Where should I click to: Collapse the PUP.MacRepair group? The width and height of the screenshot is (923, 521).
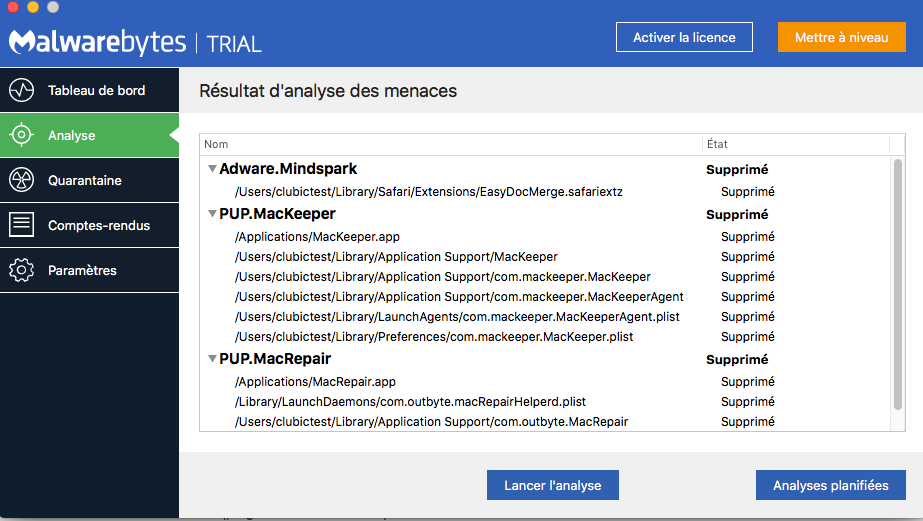tap(213, 359)
